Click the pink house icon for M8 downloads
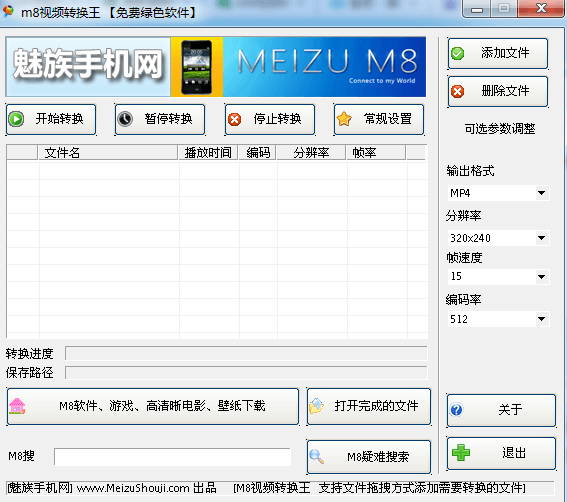 click(x=17, y=406)
